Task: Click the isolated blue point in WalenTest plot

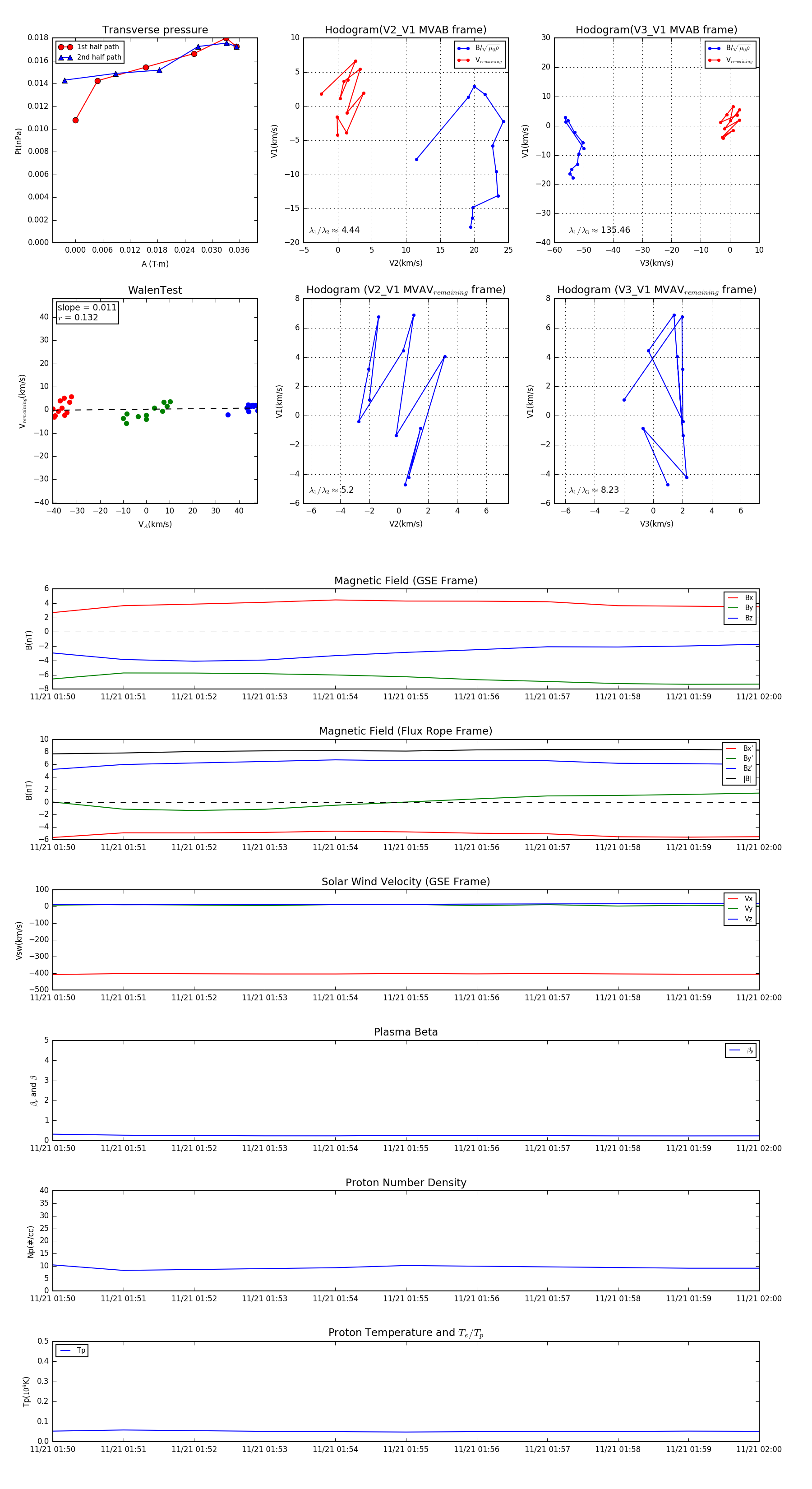Action: click(228, 415)
